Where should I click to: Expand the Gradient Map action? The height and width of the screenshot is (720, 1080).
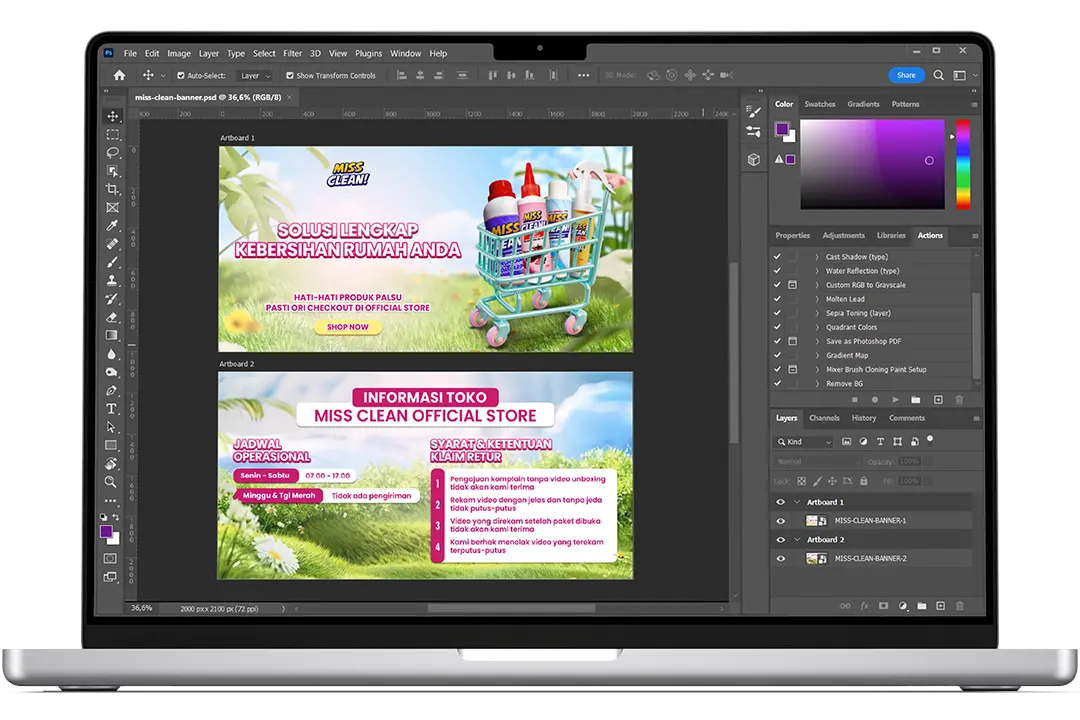816,356
